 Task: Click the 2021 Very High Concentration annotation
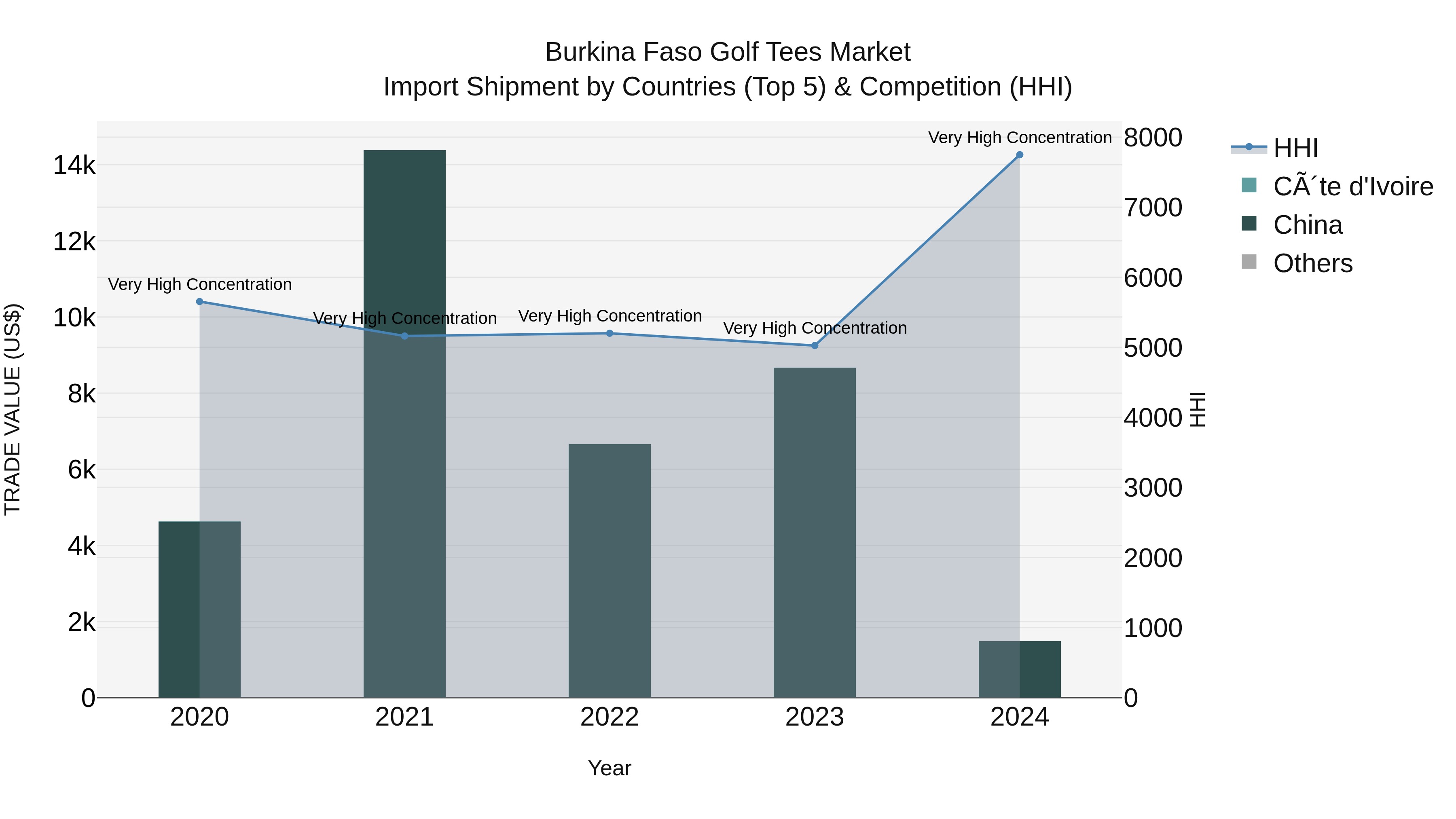(x=405, y=318)
